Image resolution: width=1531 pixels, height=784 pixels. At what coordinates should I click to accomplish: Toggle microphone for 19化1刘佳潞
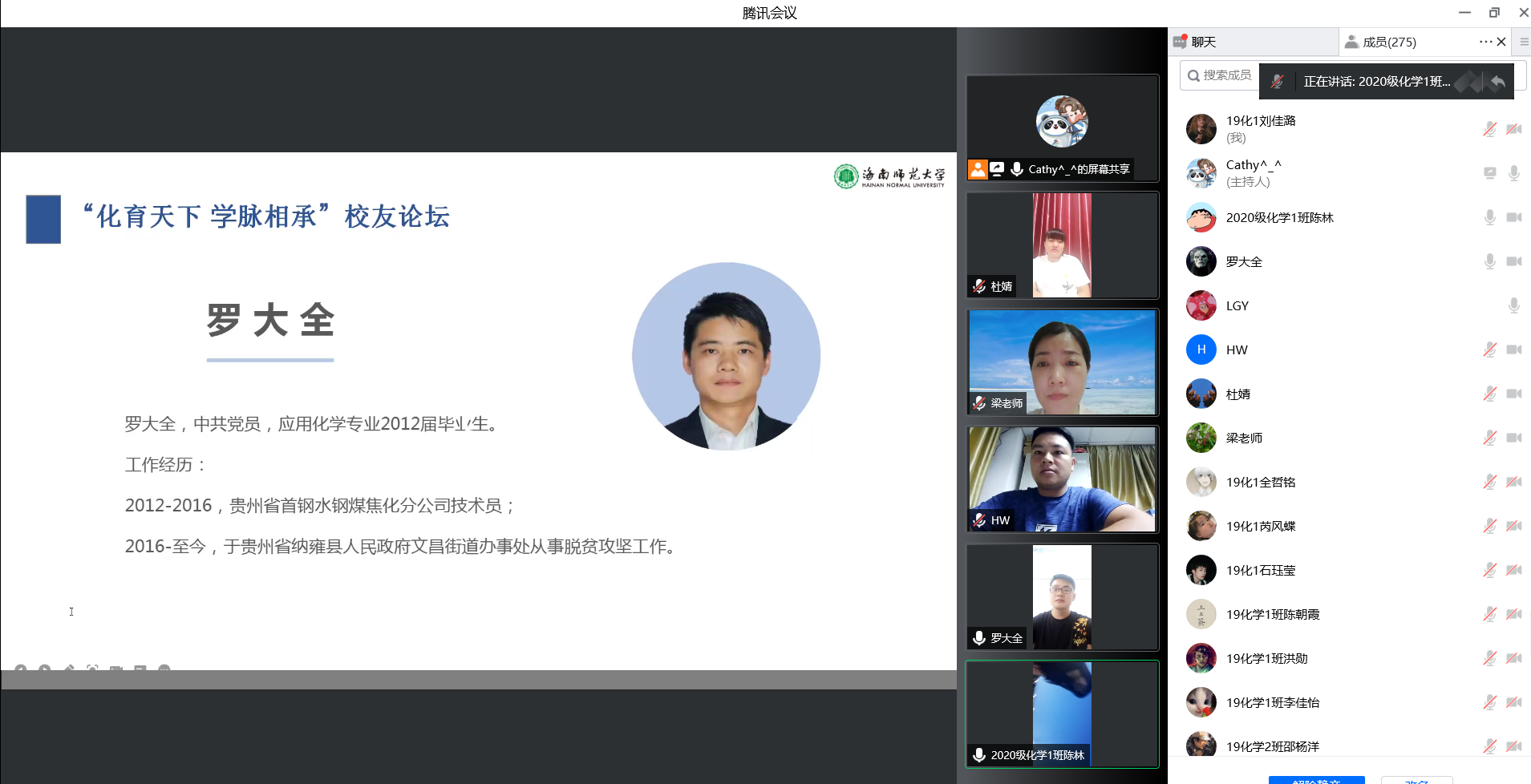tap(1489, 129)
